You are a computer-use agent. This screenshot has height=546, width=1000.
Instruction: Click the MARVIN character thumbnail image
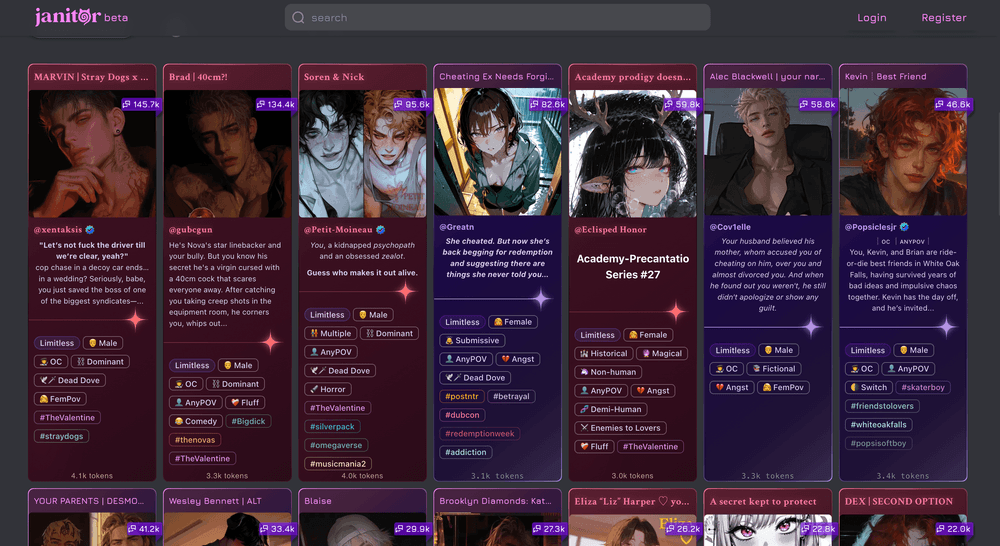point(92,154)
